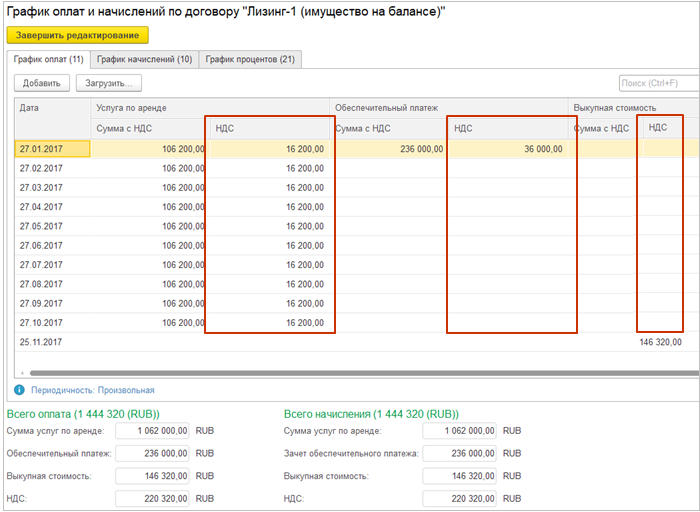This screenshot has width=700, height=512.
Task: Select the 27.01.2017 date cell
Action: coord(52,149)
